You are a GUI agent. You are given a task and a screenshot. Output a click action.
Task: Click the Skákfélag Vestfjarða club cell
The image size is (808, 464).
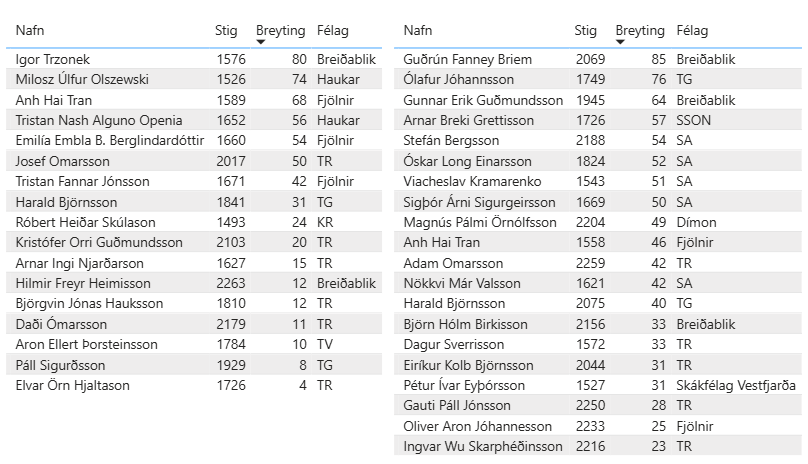(736, 385)
